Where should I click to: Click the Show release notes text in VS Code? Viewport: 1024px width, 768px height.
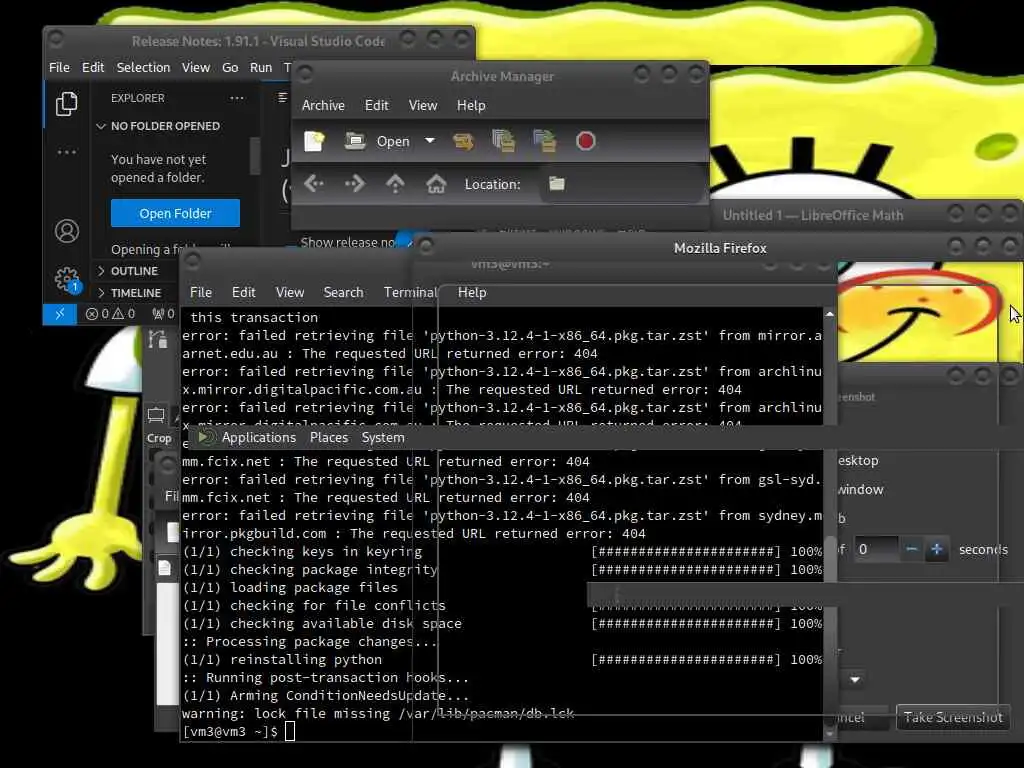click(349, 242)
